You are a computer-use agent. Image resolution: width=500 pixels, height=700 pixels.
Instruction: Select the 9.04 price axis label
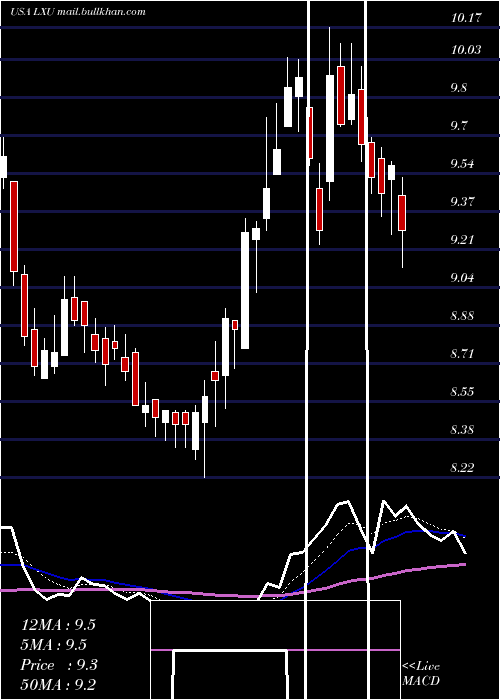[x=462, y=278]
